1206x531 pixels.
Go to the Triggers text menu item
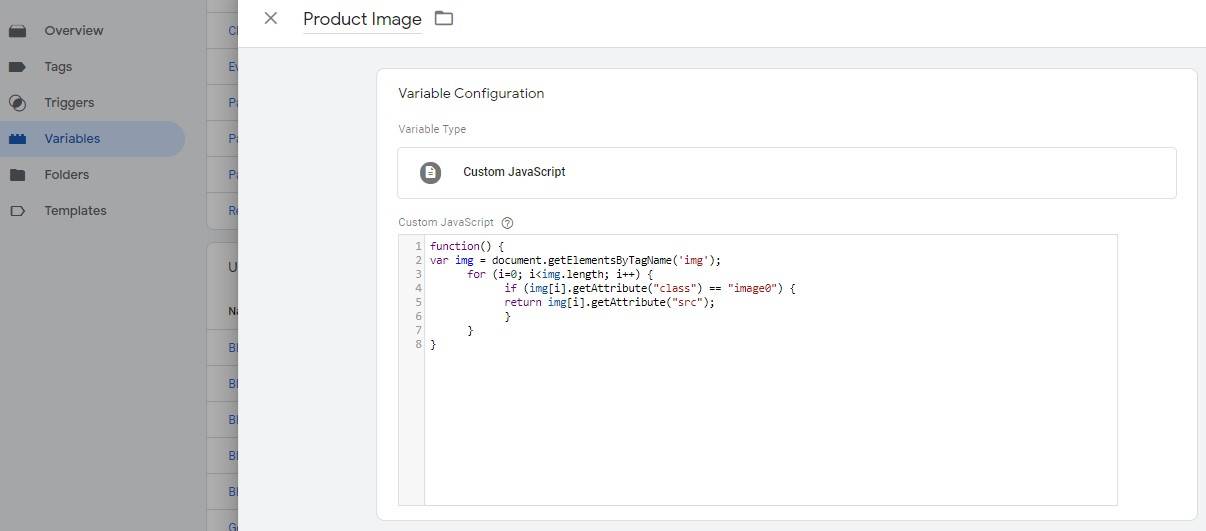(x=69, y=103)
